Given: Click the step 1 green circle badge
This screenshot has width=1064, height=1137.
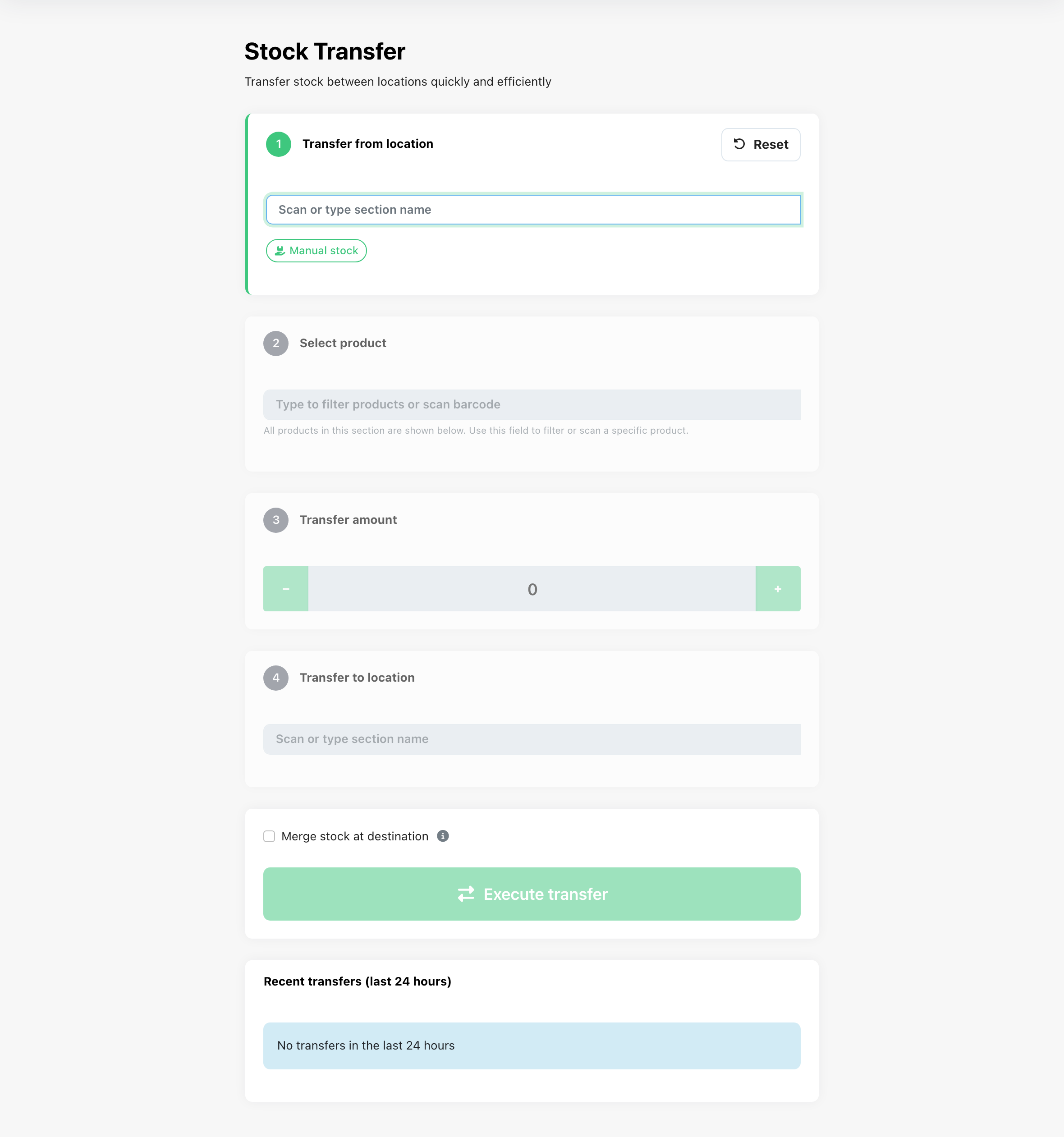Looking at the screenshot, I should pyautogui.click(x=279, y=144).
